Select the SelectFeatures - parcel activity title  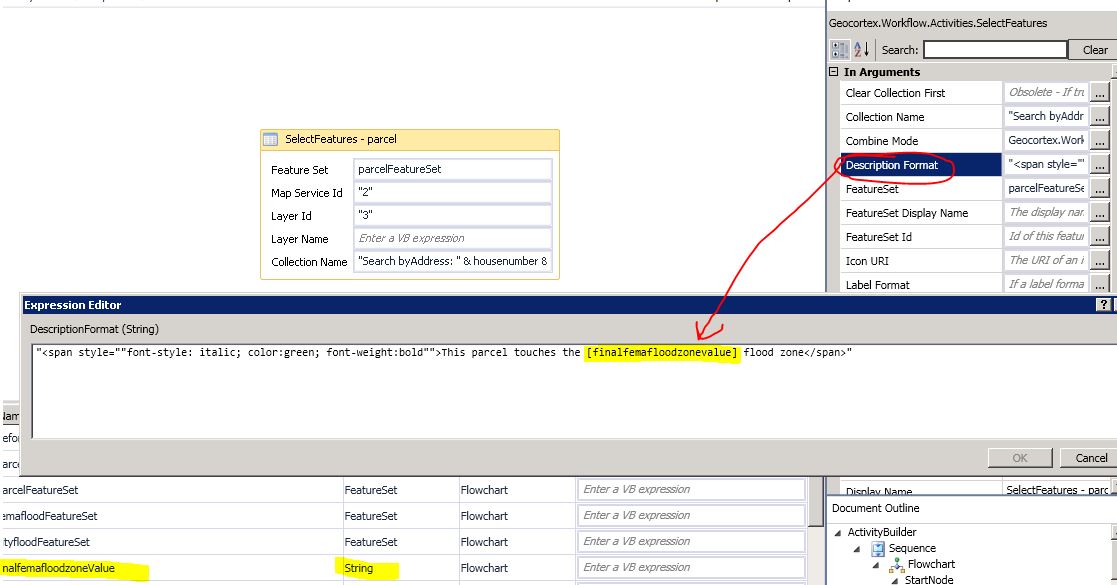341,140
